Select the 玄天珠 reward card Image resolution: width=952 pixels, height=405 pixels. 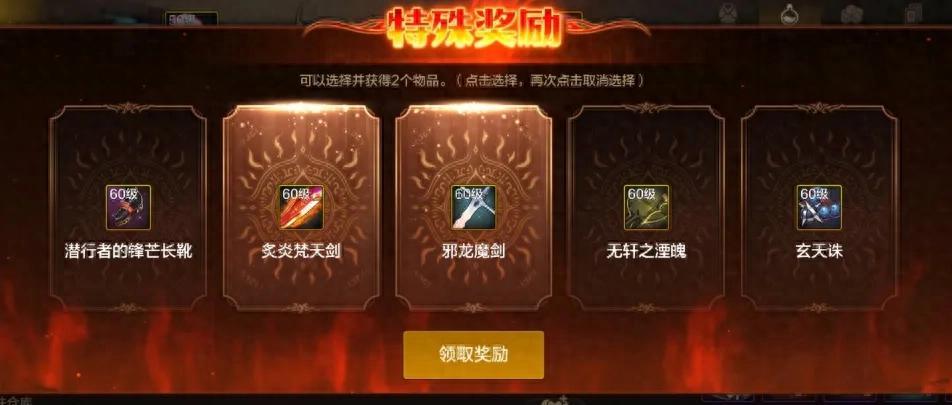820,208
